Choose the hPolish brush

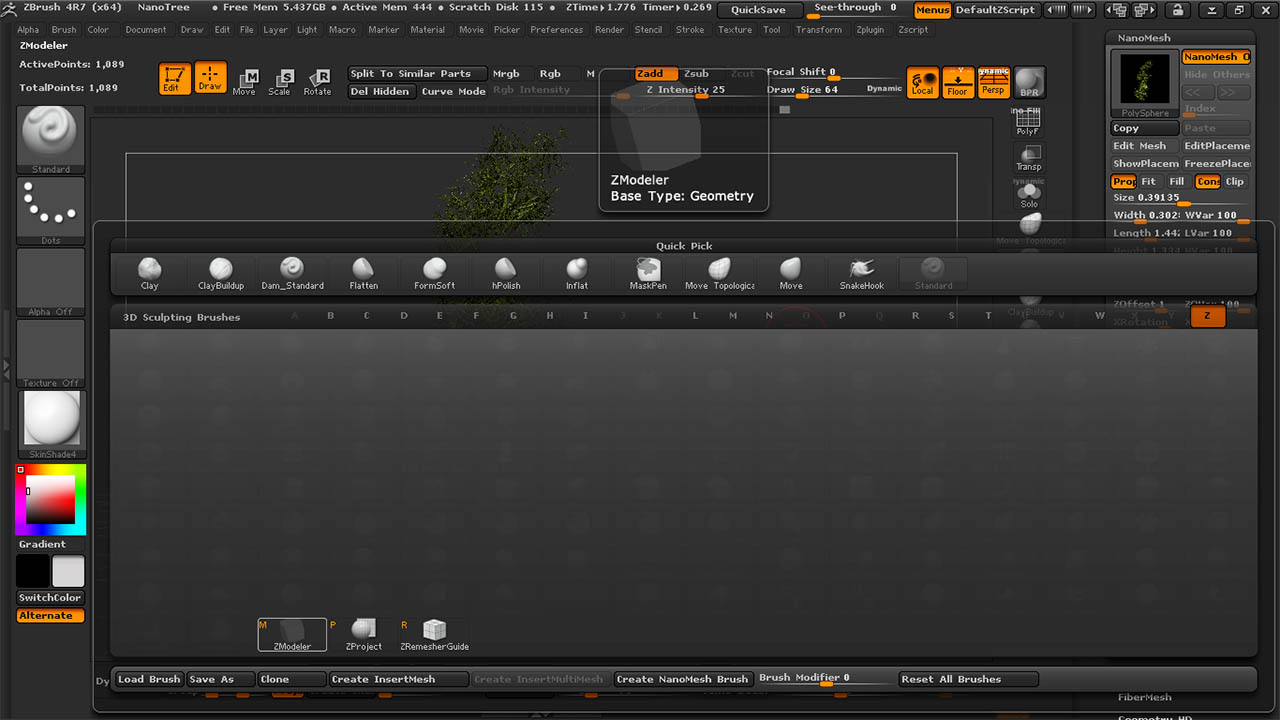[506, 273]
